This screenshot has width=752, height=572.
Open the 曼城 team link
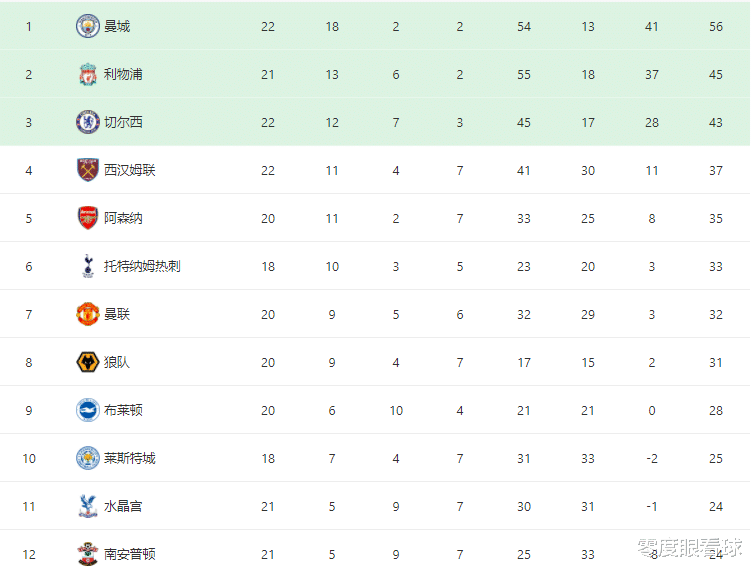click(x=117, y=26)
